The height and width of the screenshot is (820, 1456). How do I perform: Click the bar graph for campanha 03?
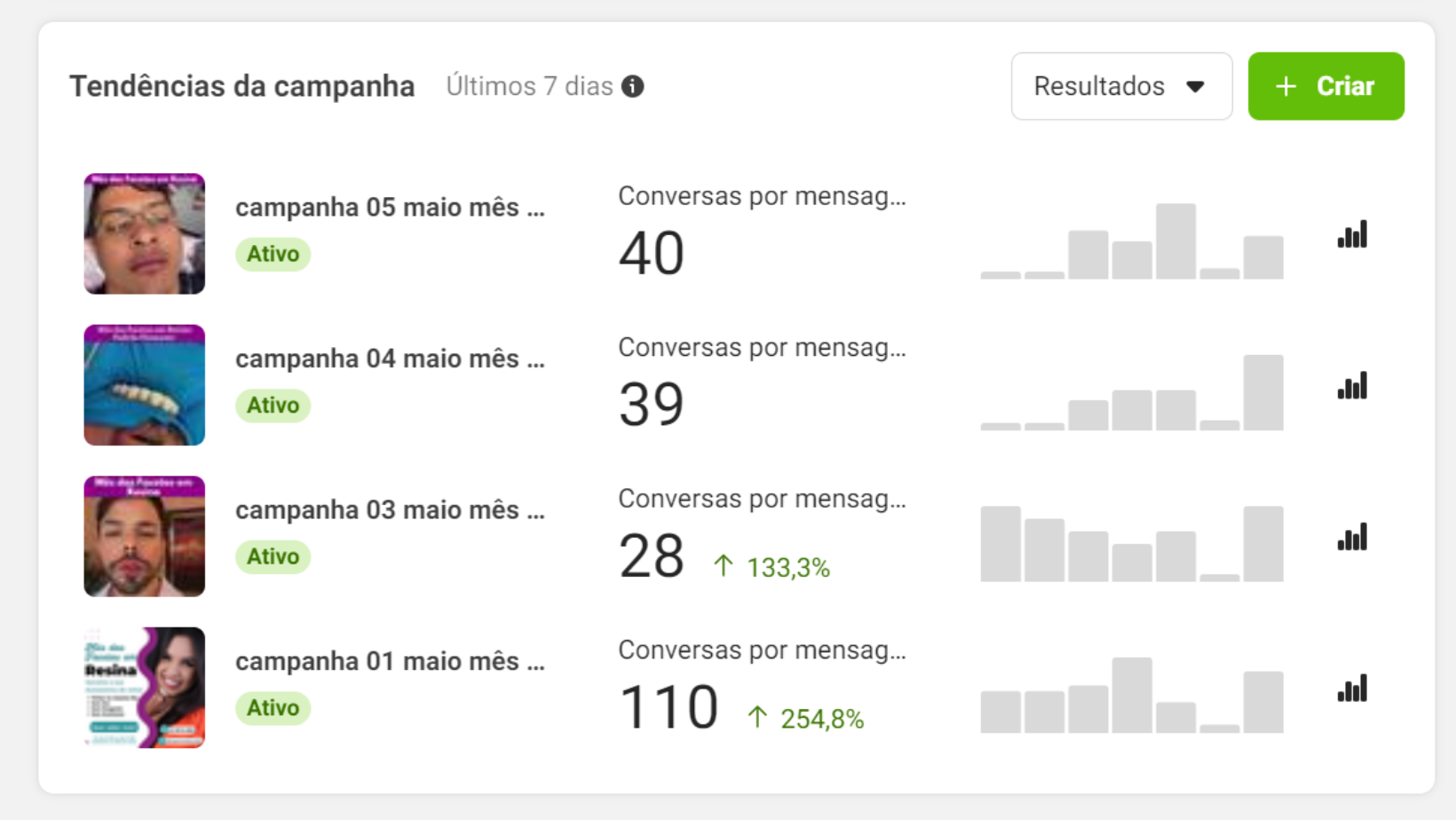click(x=1132, y=545)
